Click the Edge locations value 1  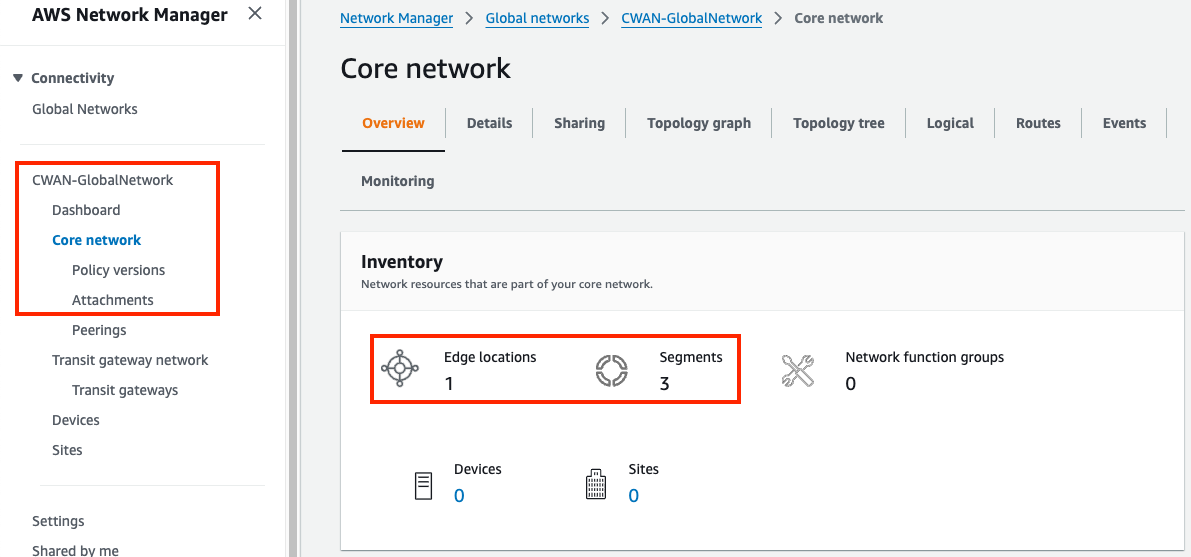coord(449,384)
